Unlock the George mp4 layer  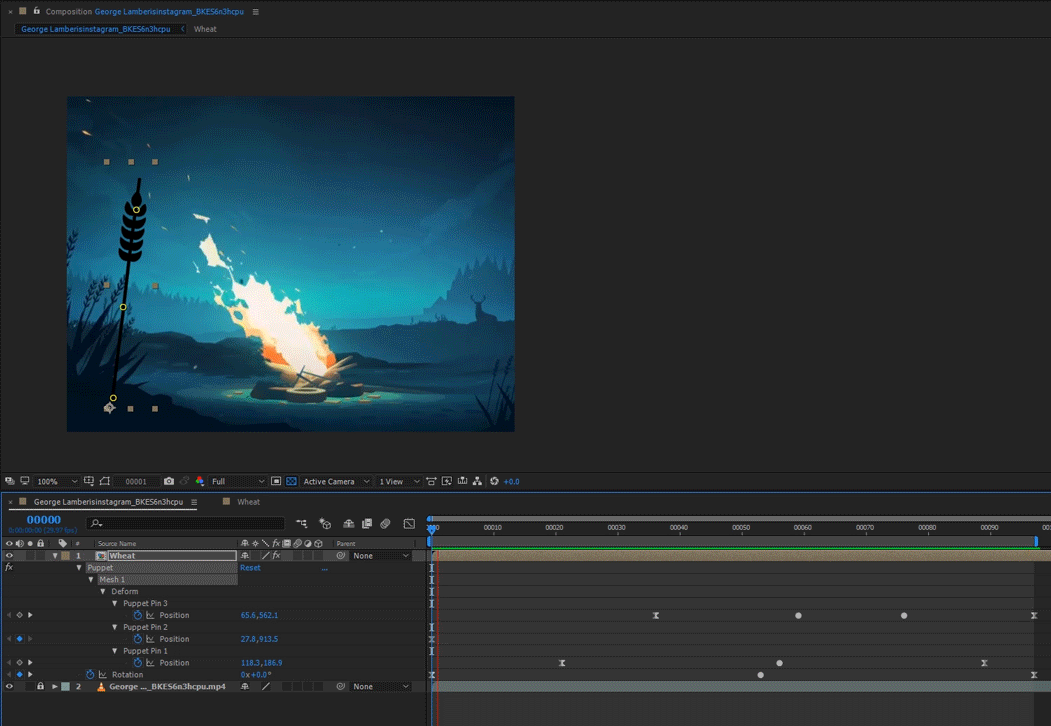[x=40, y=686]
